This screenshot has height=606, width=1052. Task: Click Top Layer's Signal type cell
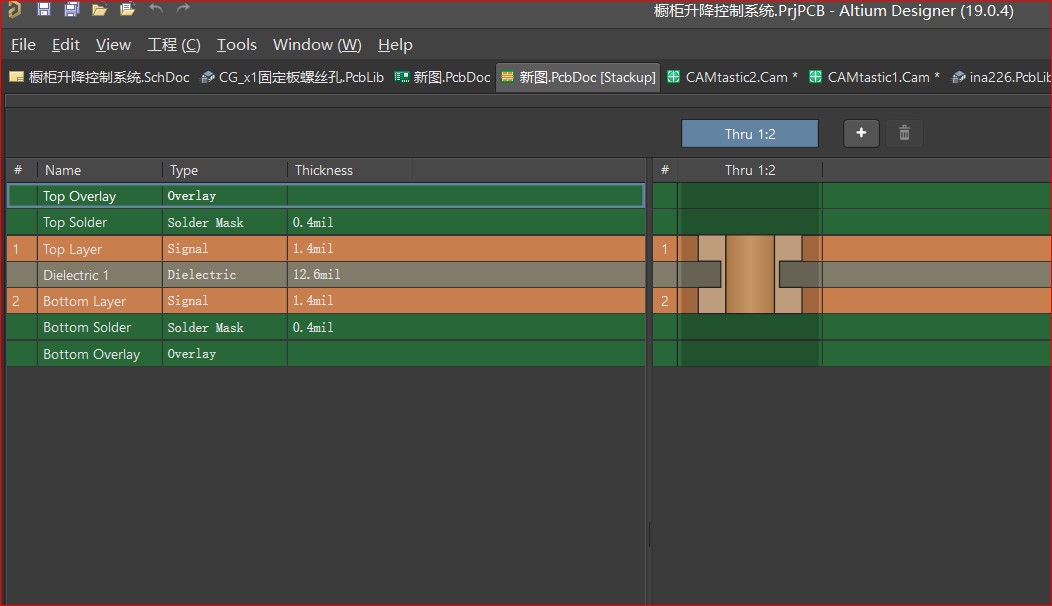224,248
